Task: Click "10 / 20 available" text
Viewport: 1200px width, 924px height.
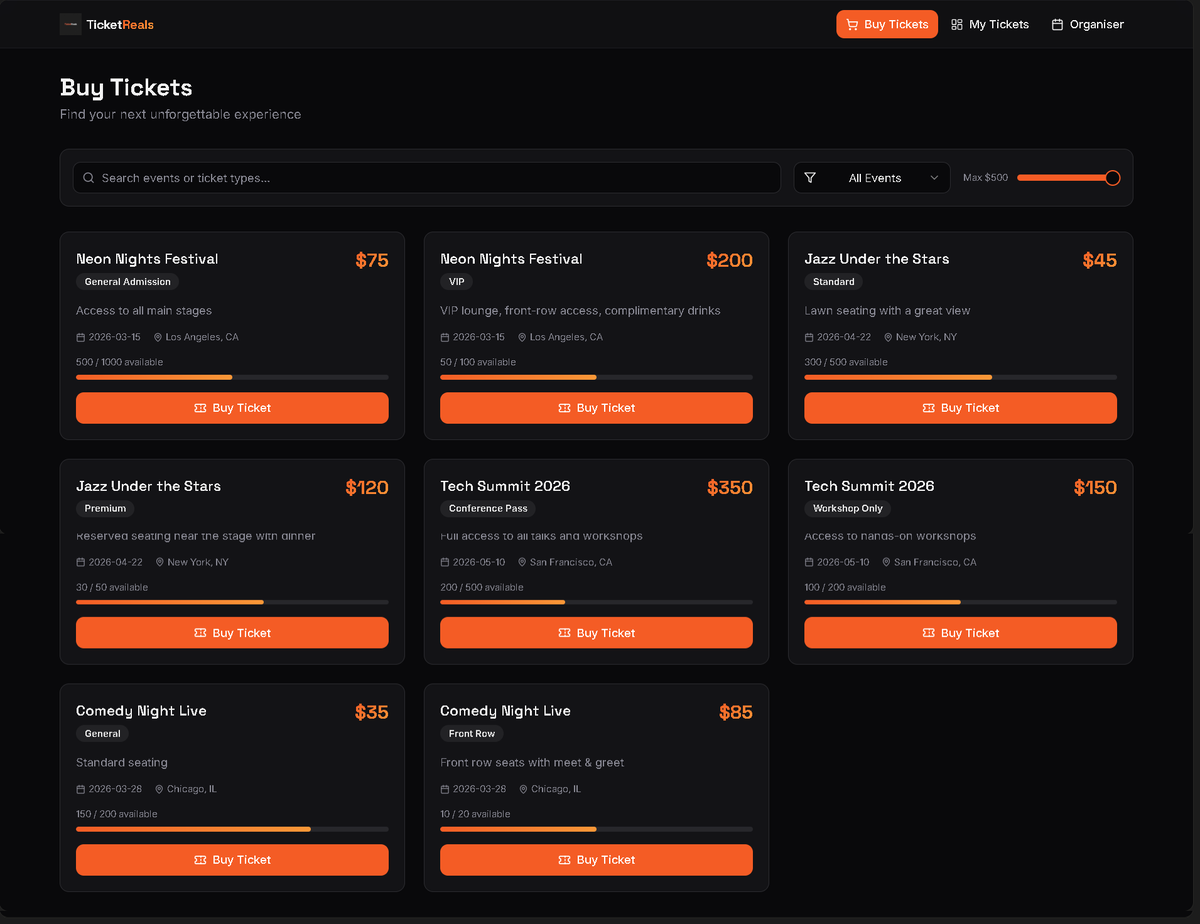Action: pos(475,814)
